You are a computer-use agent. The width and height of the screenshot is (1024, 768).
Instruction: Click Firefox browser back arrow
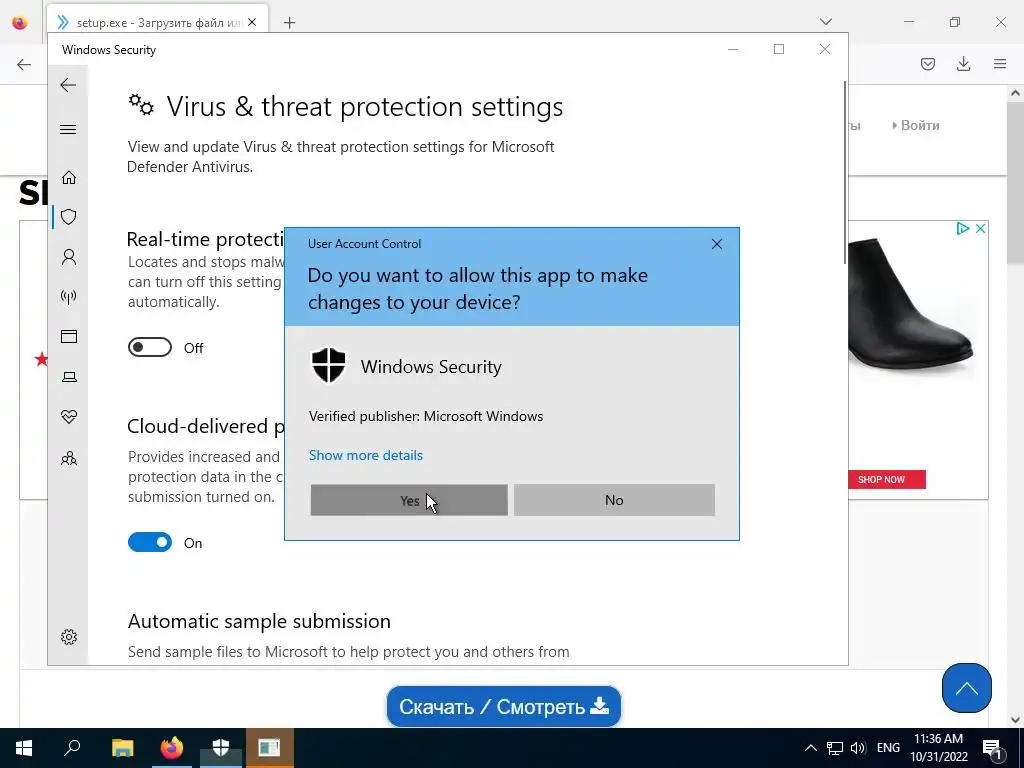tap(24, 64)
